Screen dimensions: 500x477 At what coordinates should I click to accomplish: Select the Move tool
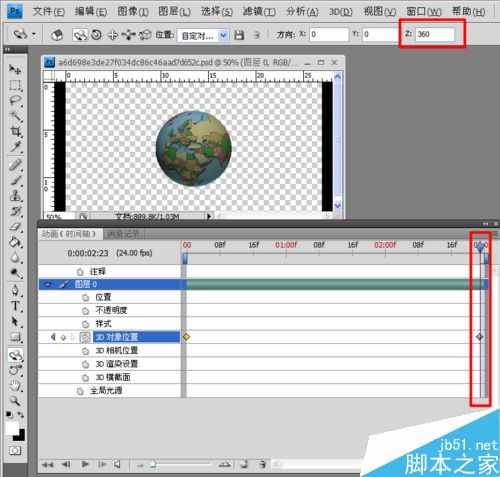pos(15,69)
